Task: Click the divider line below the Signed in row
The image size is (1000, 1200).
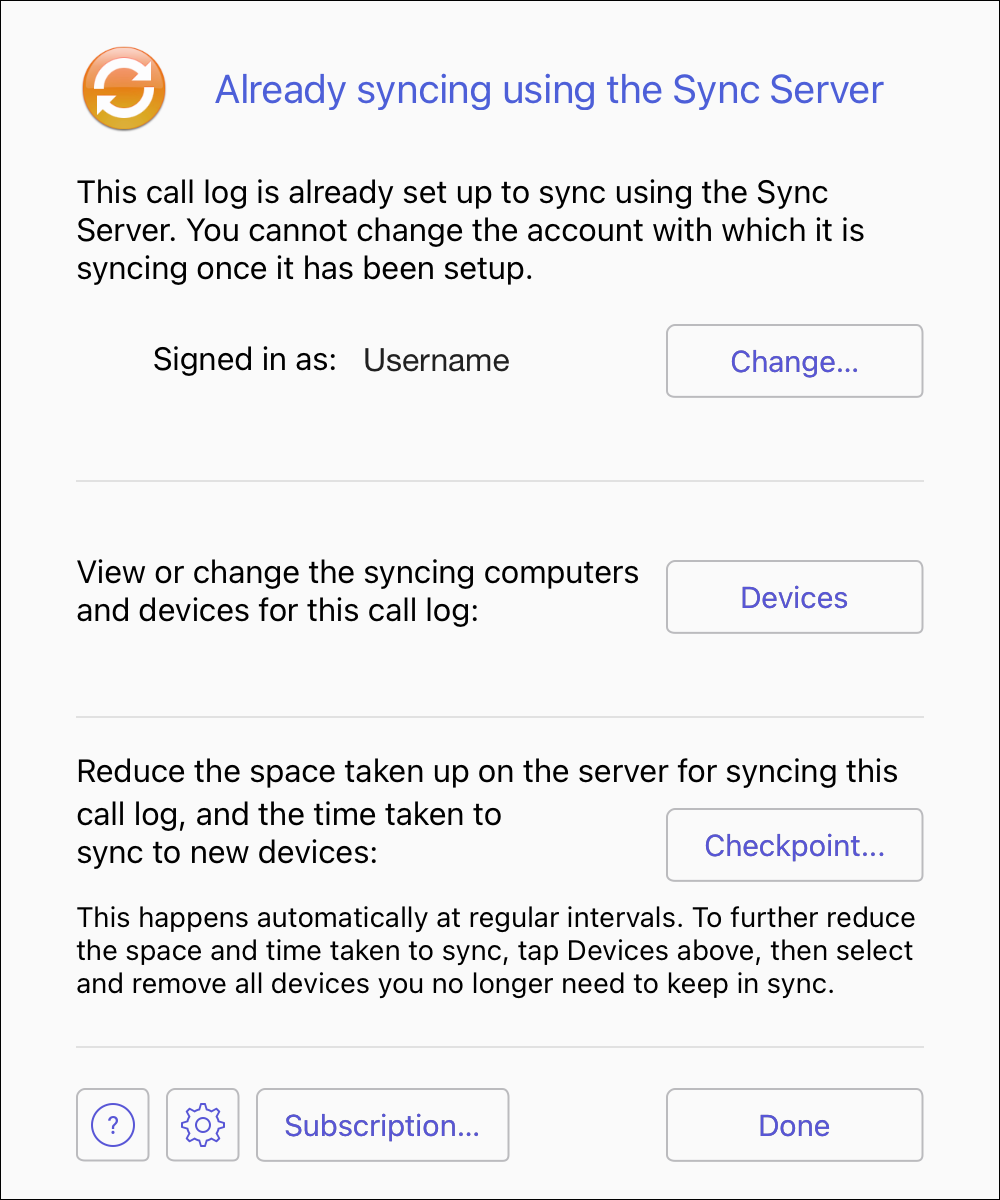Action: [x=500, y=481]
